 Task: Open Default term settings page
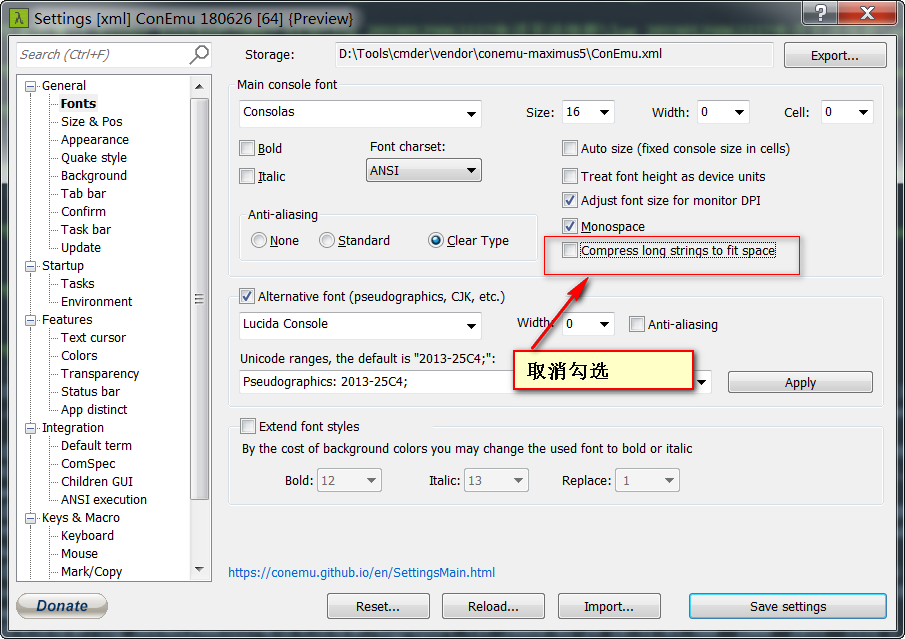[96, 445]
